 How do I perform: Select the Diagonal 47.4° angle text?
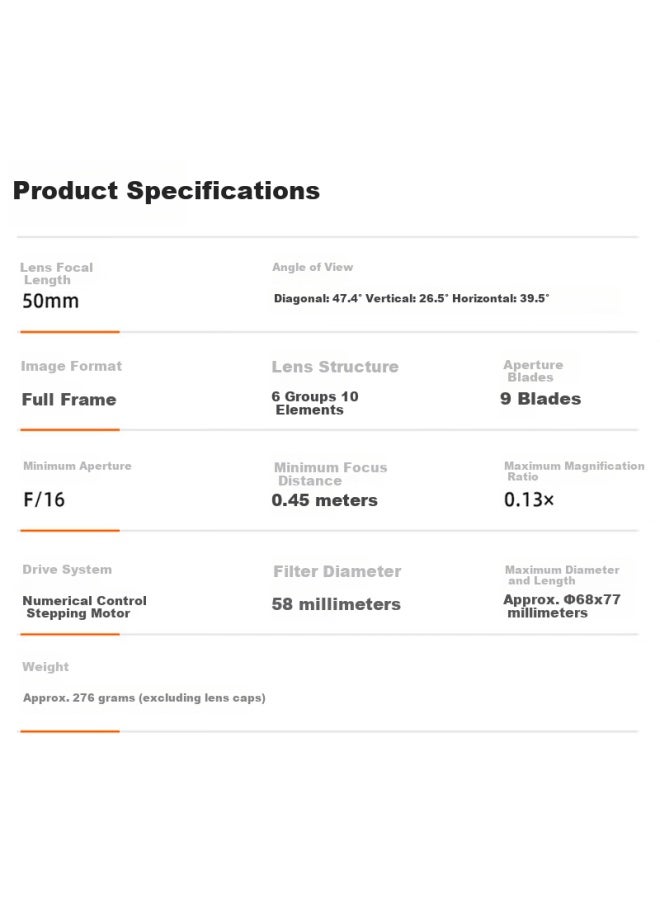(x=318, y=298)
